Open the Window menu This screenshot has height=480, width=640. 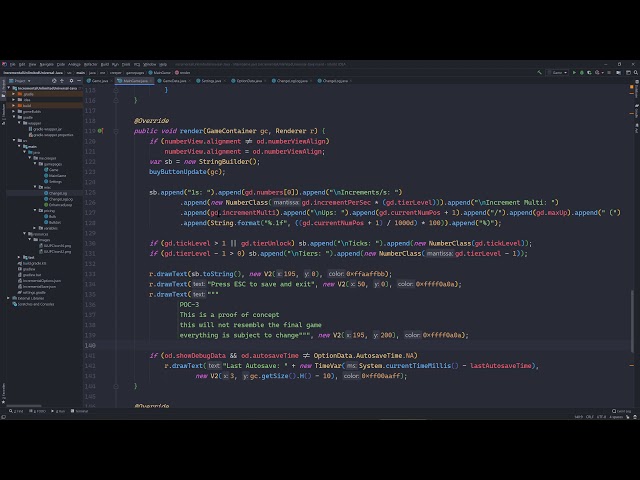pos(150,64)
